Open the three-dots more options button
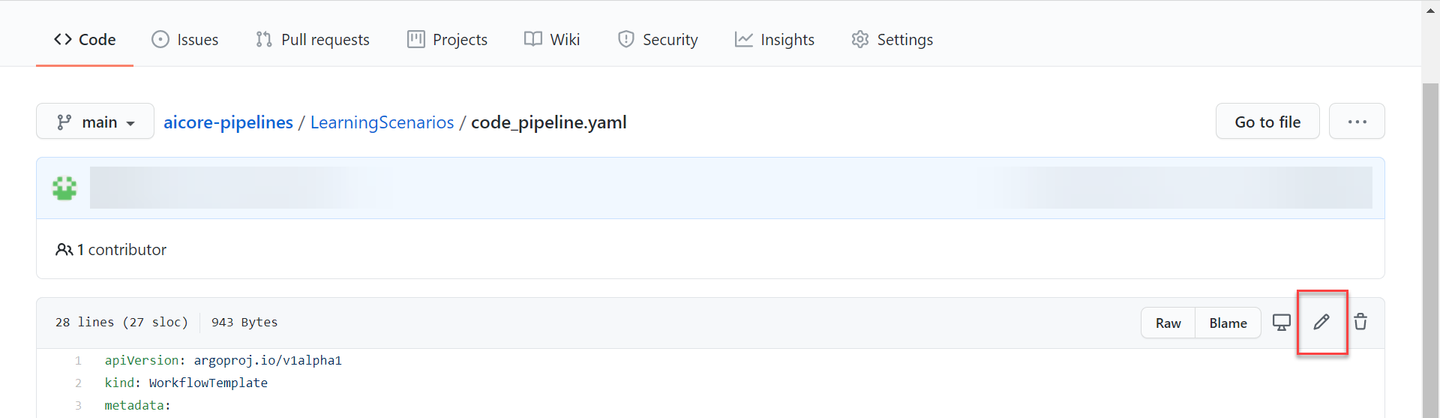This screenshot has height=418, width=1440. pyautogui.click(x=1357, y=122)
